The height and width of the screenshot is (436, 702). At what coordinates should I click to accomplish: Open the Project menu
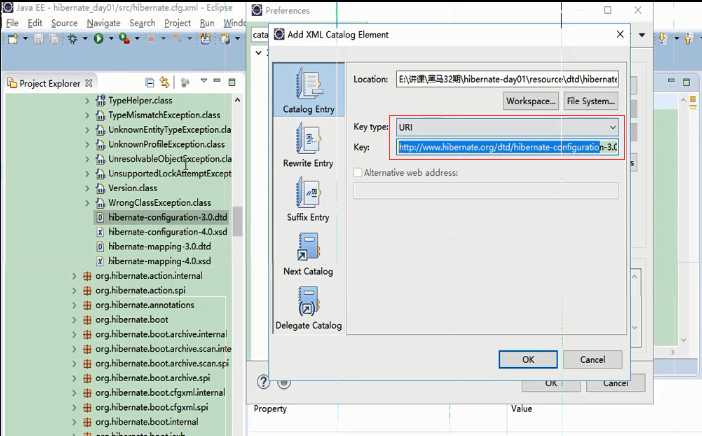coord(177,23)
